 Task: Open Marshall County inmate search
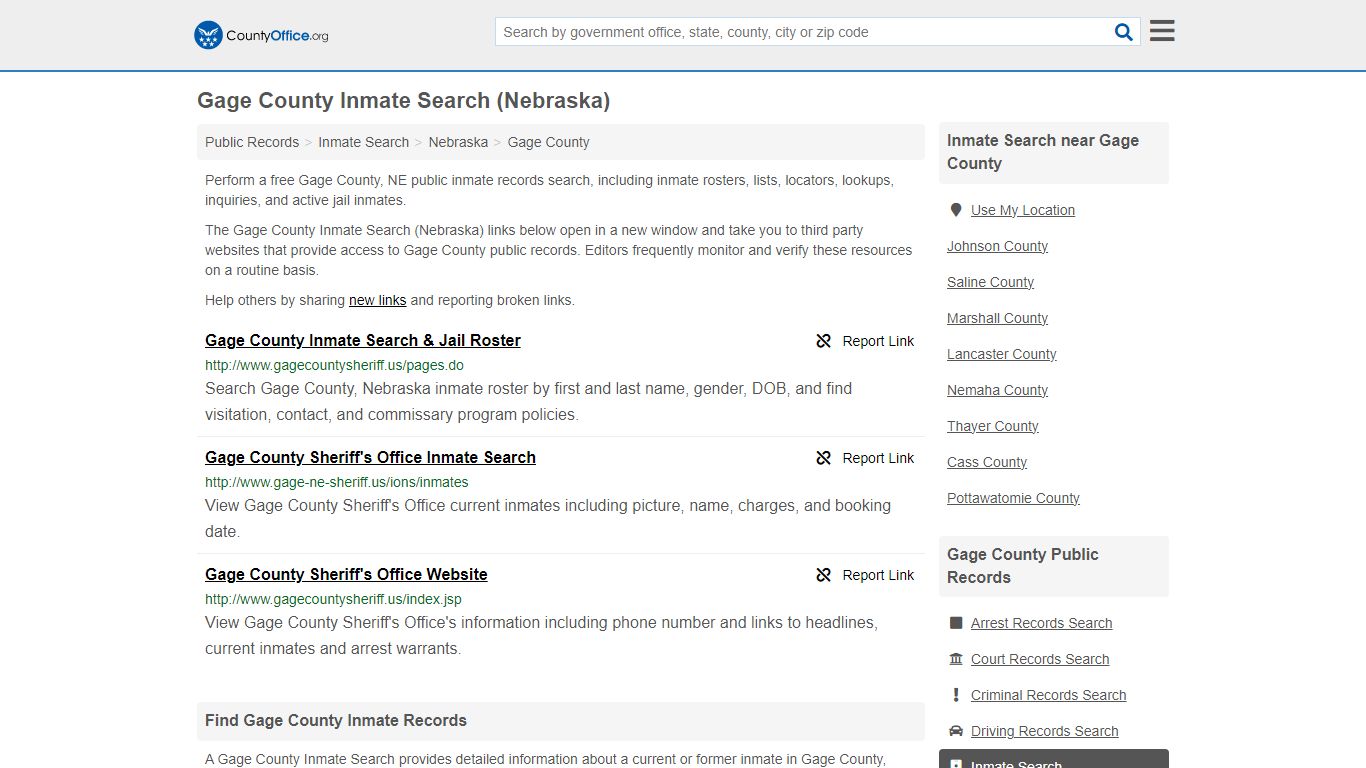(997, 318)
